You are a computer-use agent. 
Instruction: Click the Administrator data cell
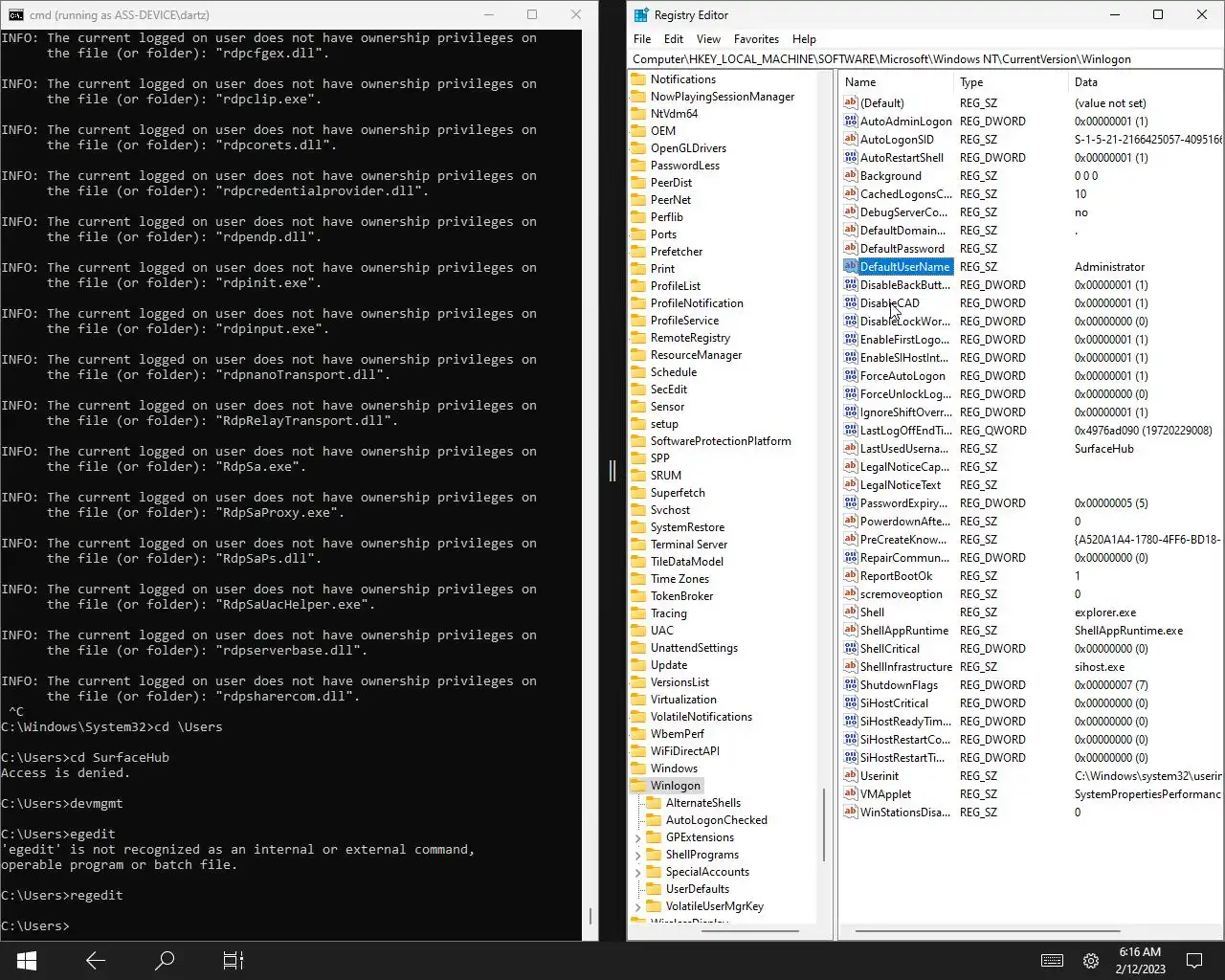pyautogui.click(x=1109, y=267)
